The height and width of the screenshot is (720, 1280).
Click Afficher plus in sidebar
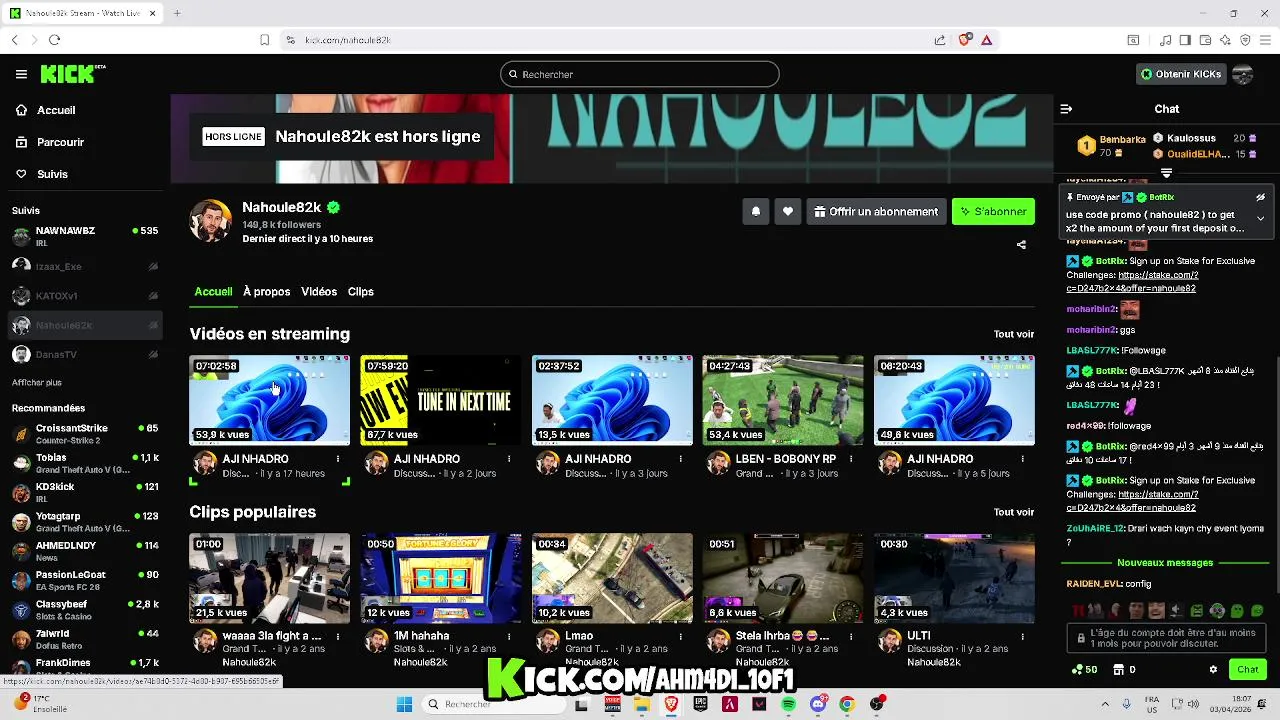point(37,382)
